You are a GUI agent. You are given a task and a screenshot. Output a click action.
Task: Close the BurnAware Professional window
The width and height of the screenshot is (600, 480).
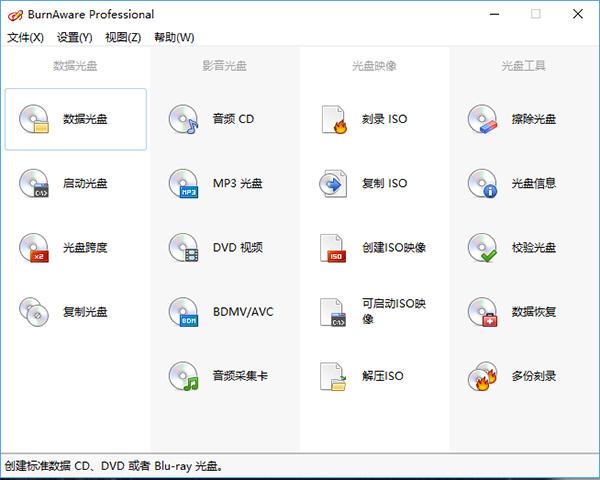[578, 15]
